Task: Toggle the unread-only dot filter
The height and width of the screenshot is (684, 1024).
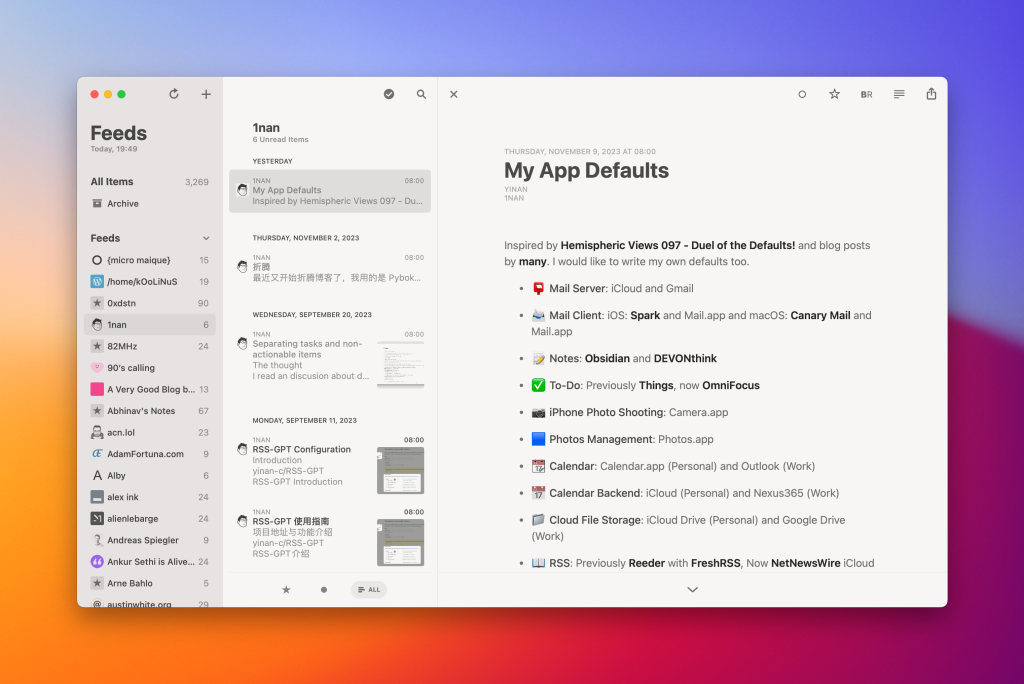Action: tap(323, 589)
